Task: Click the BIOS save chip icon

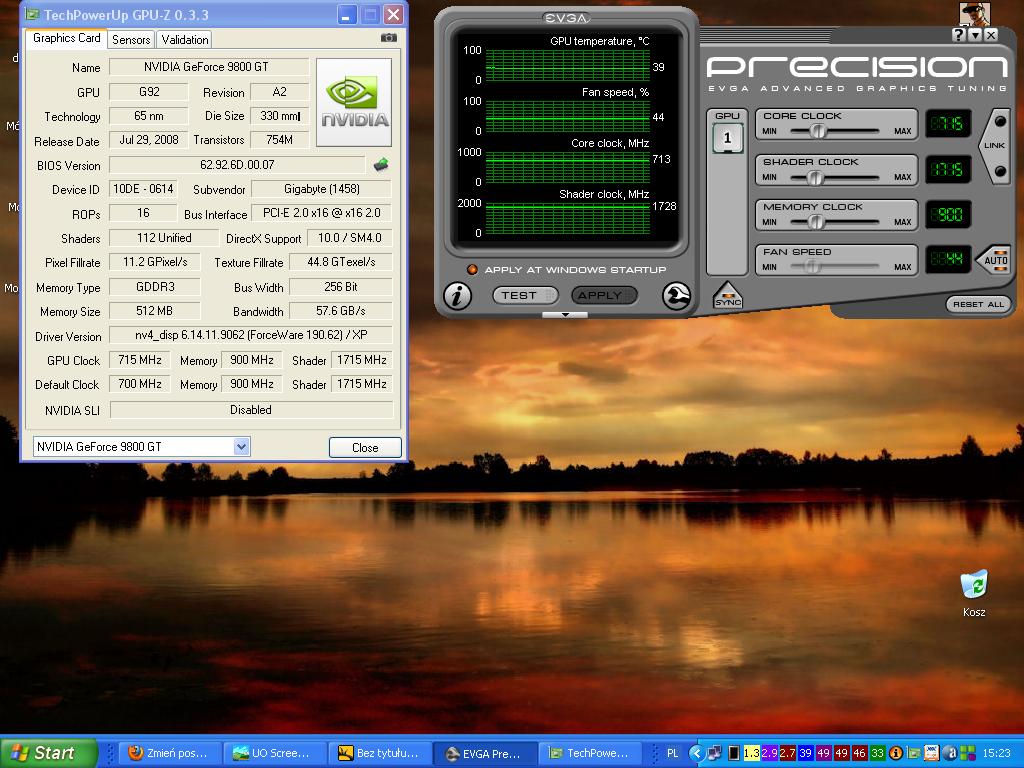Action: coord(381,165)
